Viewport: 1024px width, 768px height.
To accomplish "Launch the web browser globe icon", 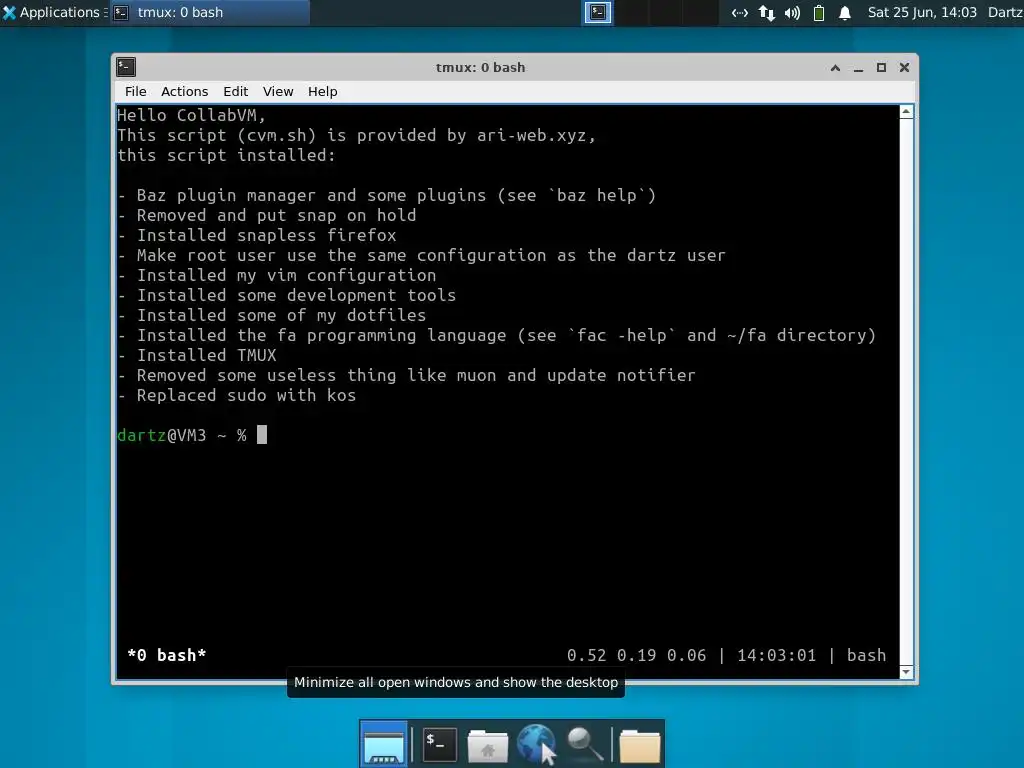I will [x=536, y=744].
